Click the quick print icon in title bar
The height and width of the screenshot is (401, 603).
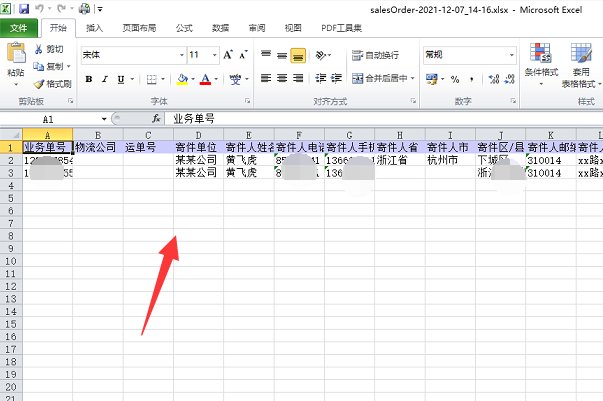pos(84,8)
